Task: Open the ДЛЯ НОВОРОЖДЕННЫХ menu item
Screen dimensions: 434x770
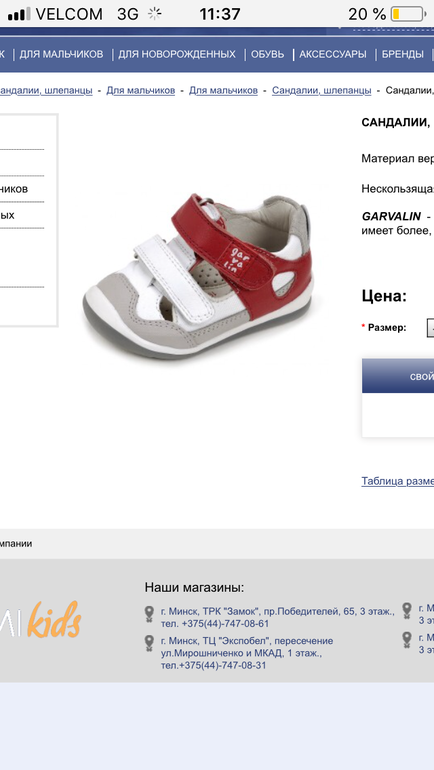Action: [x=177, y=54]
